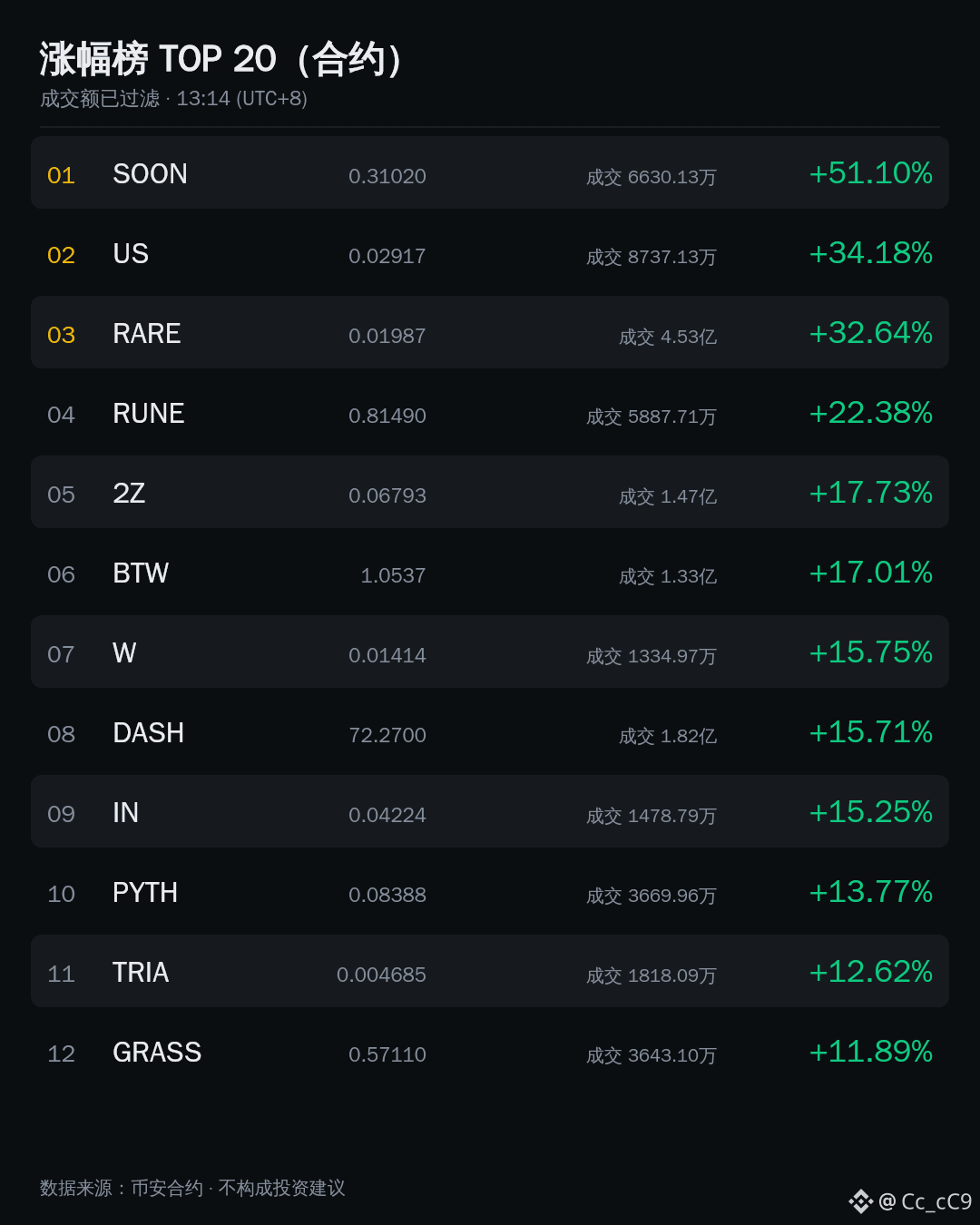This screenshot has width=980, height=1225.
Task: Select the GRASS ticker label
Action: [157, 1053]
